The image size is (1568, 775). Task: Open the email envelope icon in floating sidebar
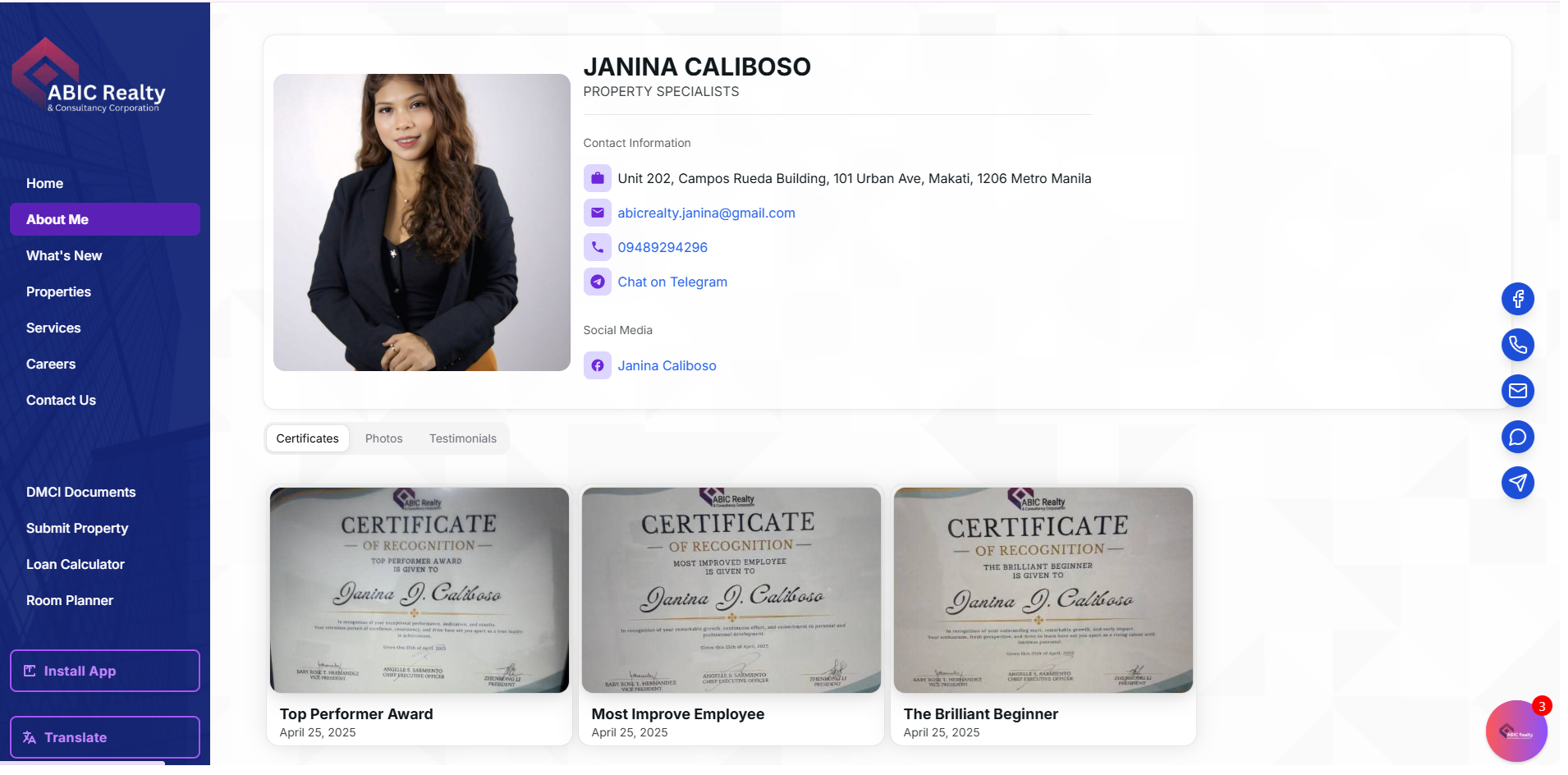(x=1518, y=391)
